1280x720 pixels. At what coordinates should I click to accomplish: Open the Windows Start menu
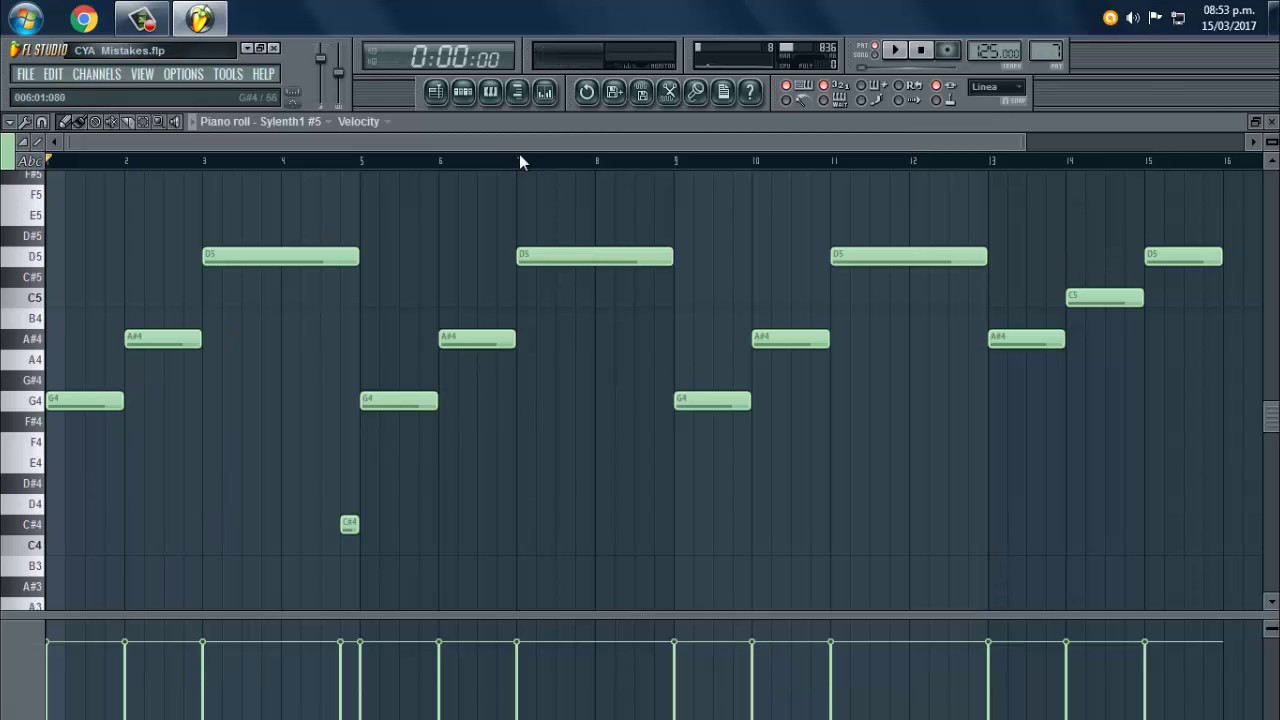[x=25, y=18]
